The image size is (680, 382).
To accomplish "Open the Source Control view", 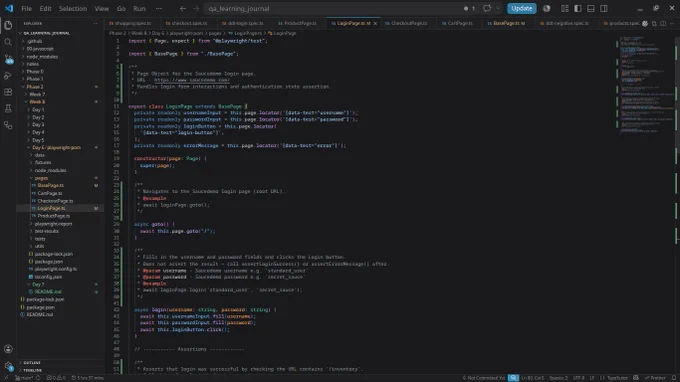I will click(x=8, y=59).
